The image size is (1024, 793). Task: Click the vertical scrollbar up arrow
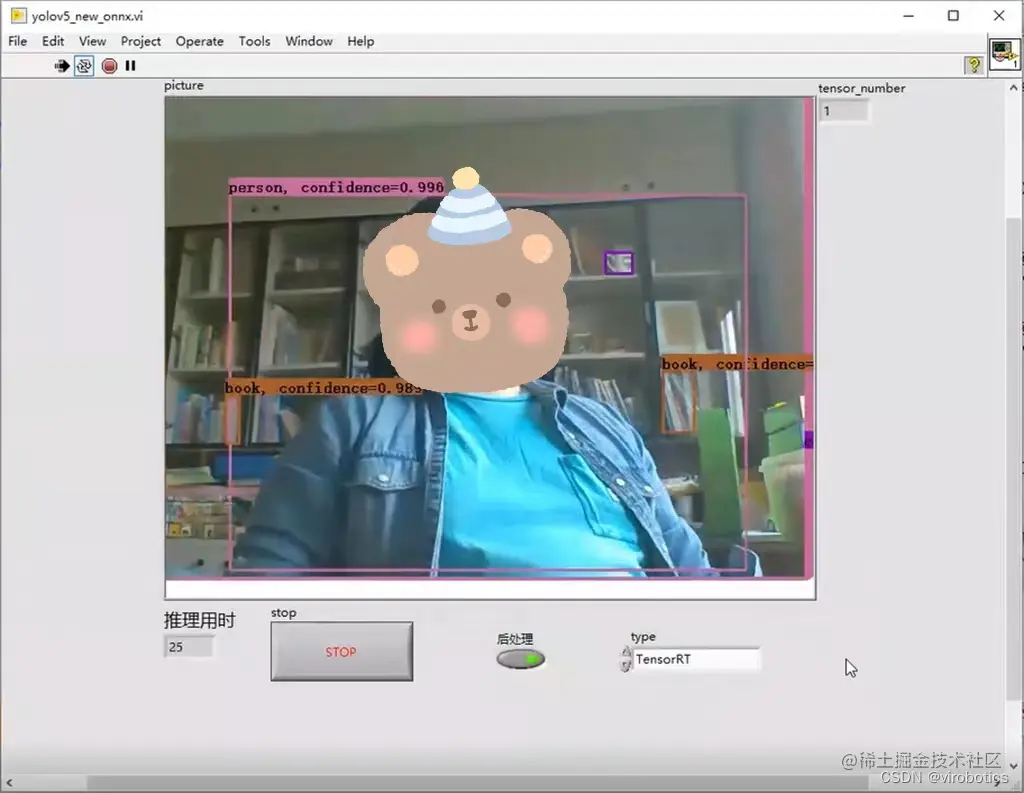[1014, 88]
